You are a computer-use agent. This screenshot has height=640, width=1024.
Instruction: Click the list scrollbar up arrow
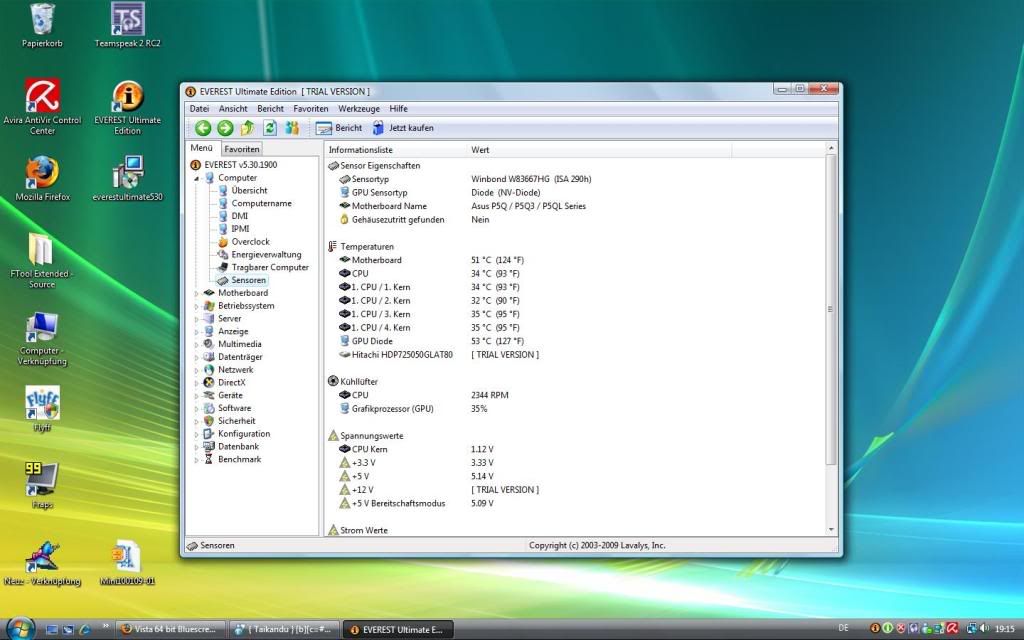[831, 148]
